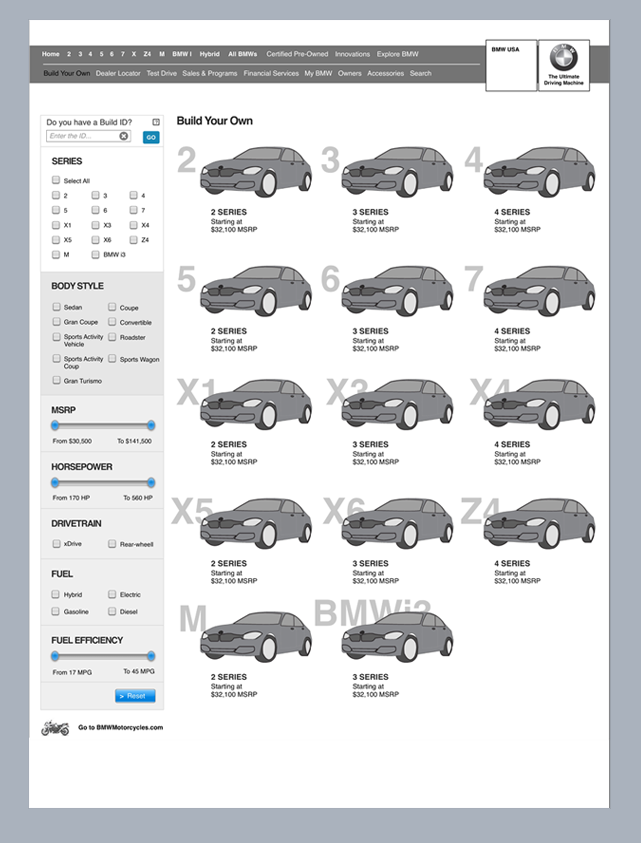
Task: Choose the car image labeled 5
Action: pos(256,290)
